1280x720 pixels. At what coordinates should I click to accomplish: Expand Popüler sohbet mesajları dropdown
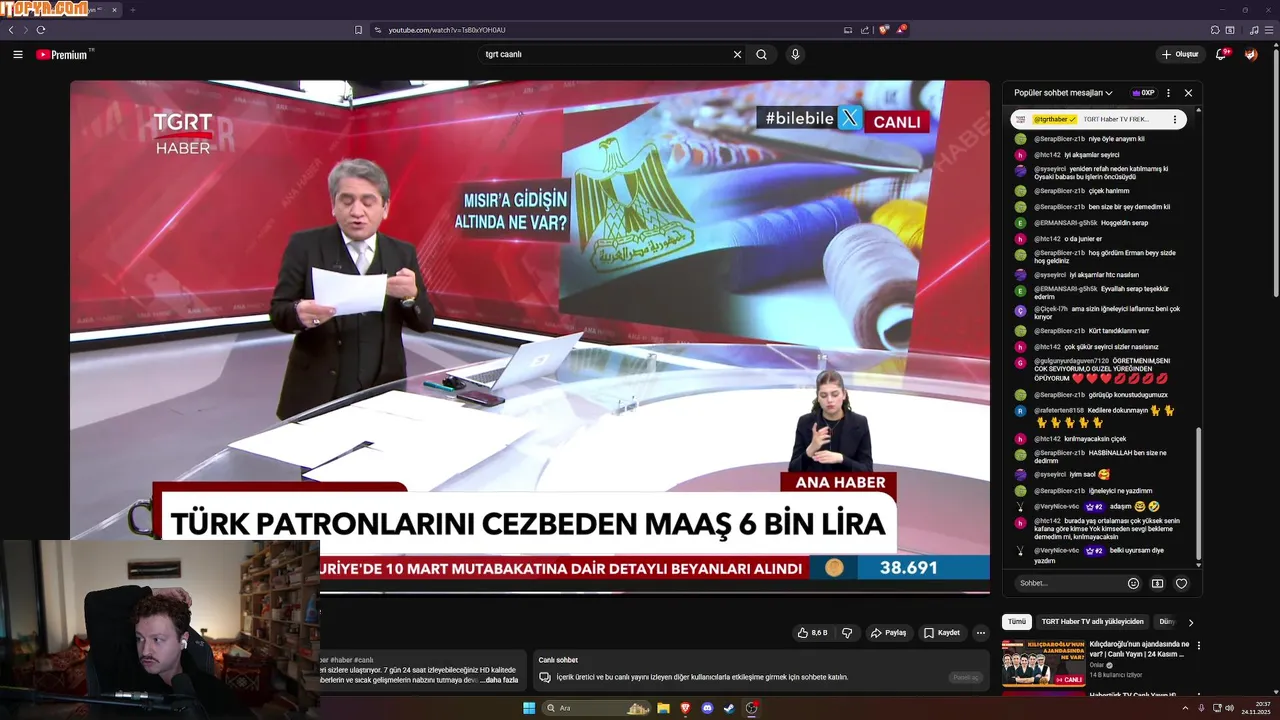coord(1063,93)
